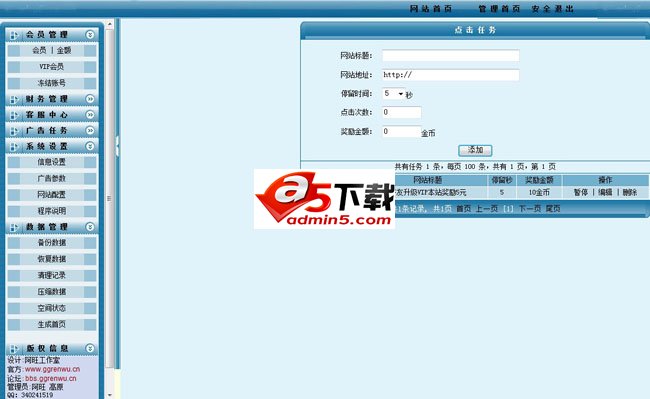Open the 备份数据 menu item
Screen dimensions: 650x399
point(51,242)
